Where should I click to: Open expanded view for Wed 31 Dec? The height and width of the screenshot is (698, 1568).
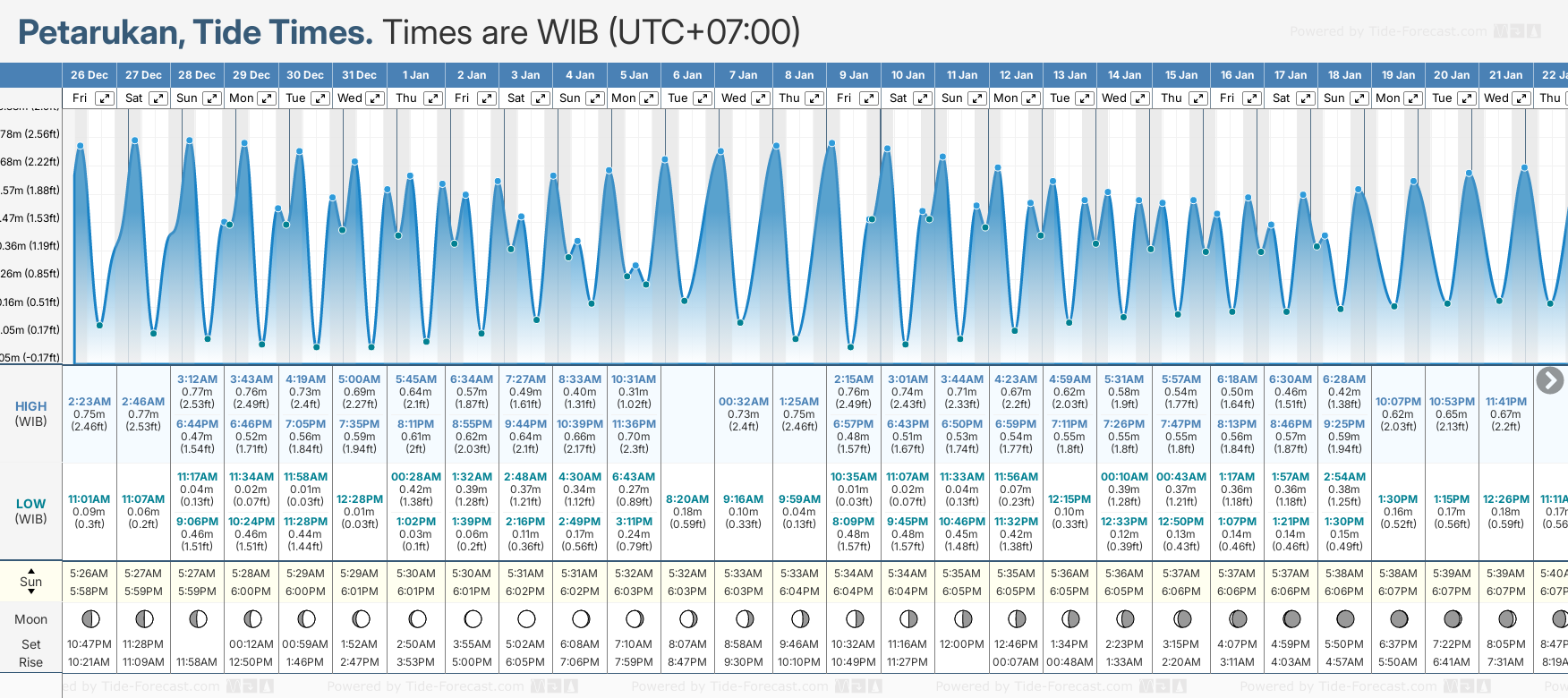tap(375, 98)
